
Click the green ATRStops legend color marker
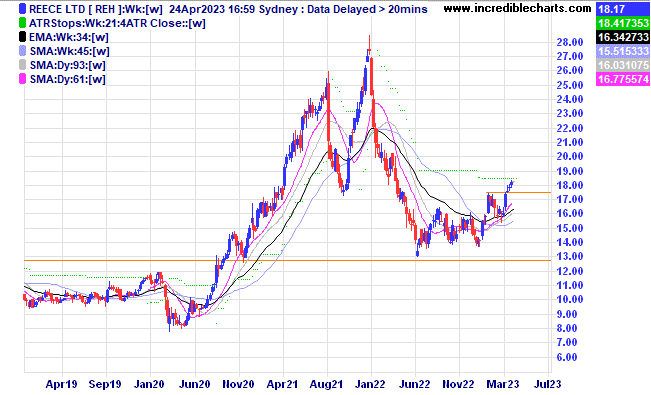click(x=22, y=23)
